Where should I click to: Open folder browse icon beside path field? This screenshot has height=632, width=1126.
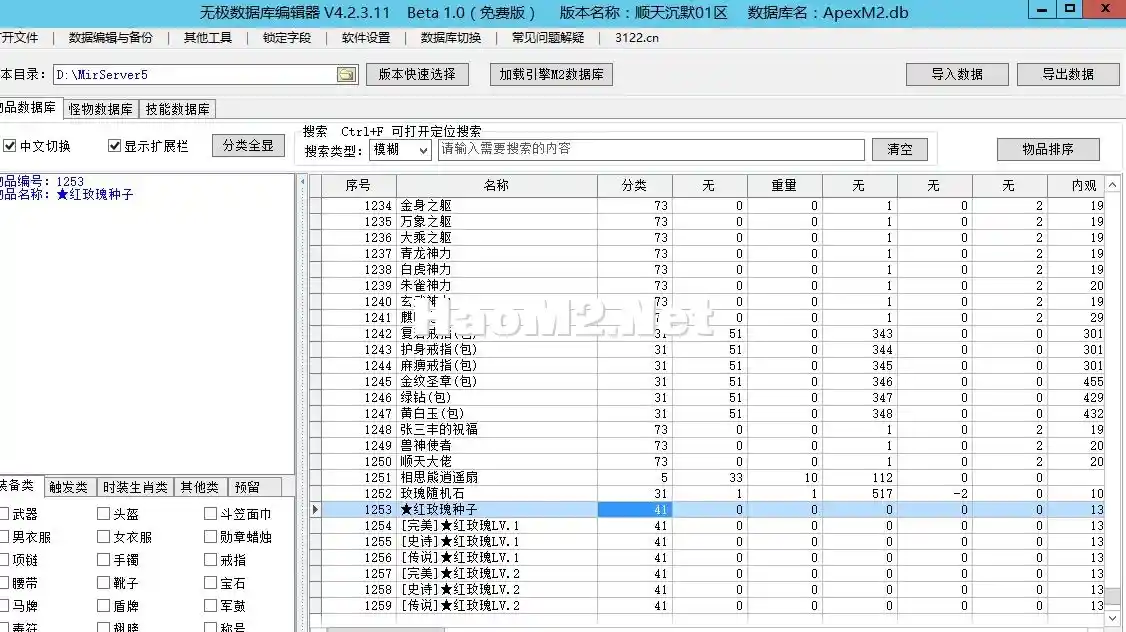pyautogui.click(x=346, y=75)
